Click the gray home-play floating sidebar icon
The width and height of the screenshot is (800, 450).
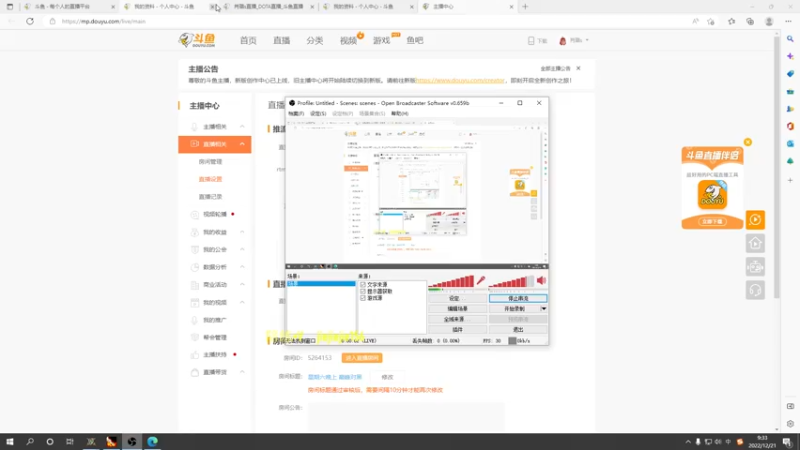(755, 243)
